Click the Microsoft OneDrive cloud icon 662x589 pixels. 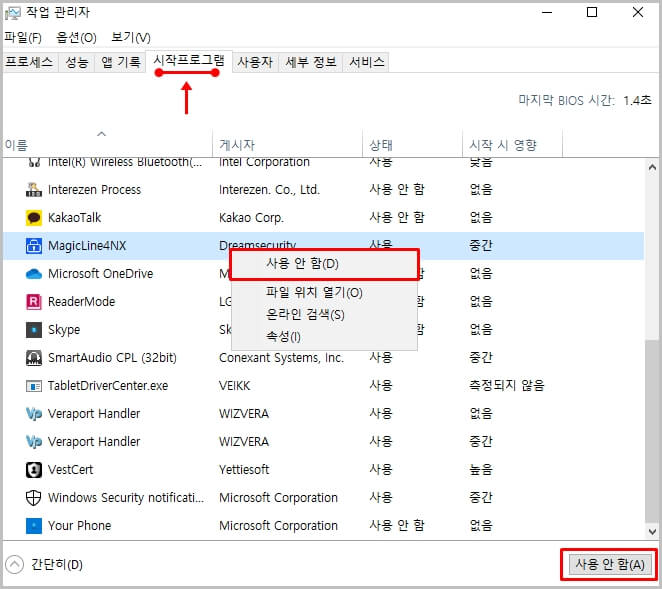(x=34, y=274)
